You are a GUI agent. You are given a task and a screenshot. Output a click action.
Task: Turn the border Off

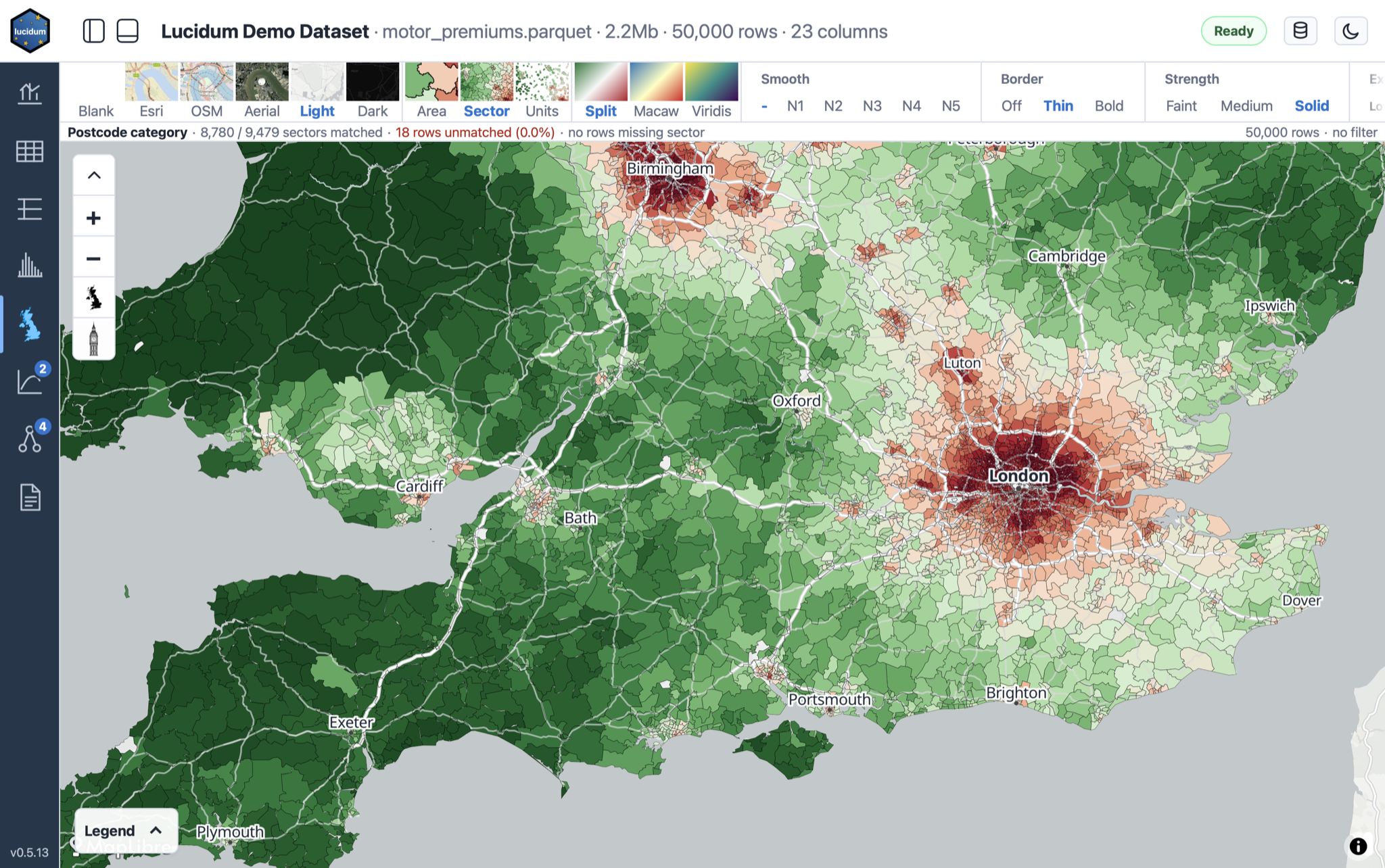(x=1012, y=106)
